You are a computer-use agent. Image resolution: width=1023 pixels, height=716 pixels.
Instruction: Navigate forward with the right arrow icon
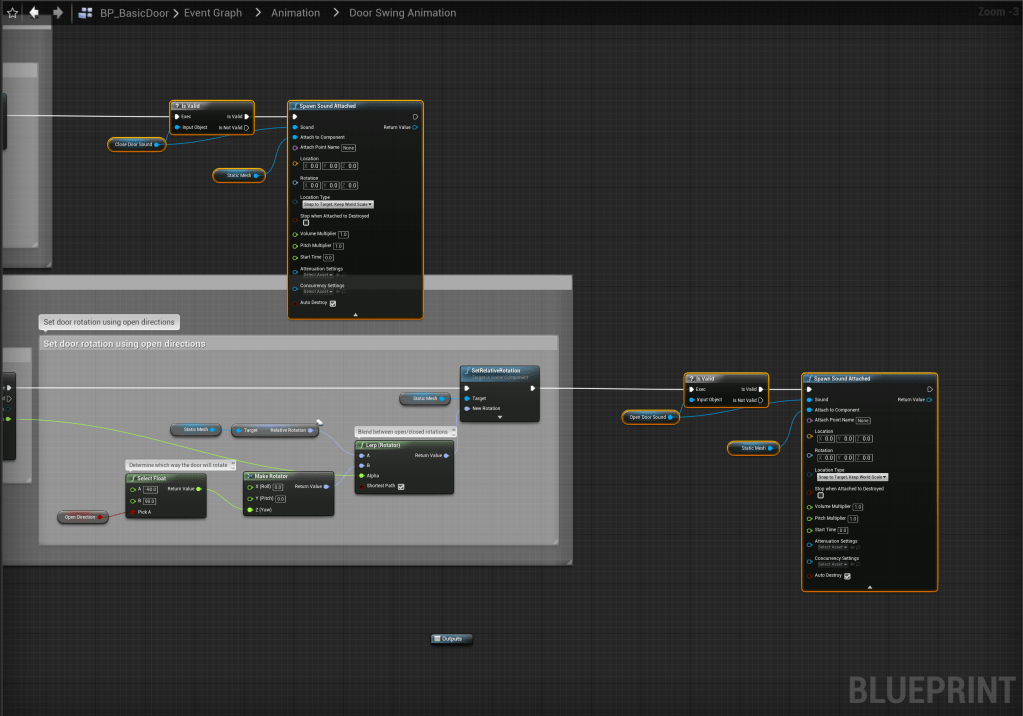(58, 13)
